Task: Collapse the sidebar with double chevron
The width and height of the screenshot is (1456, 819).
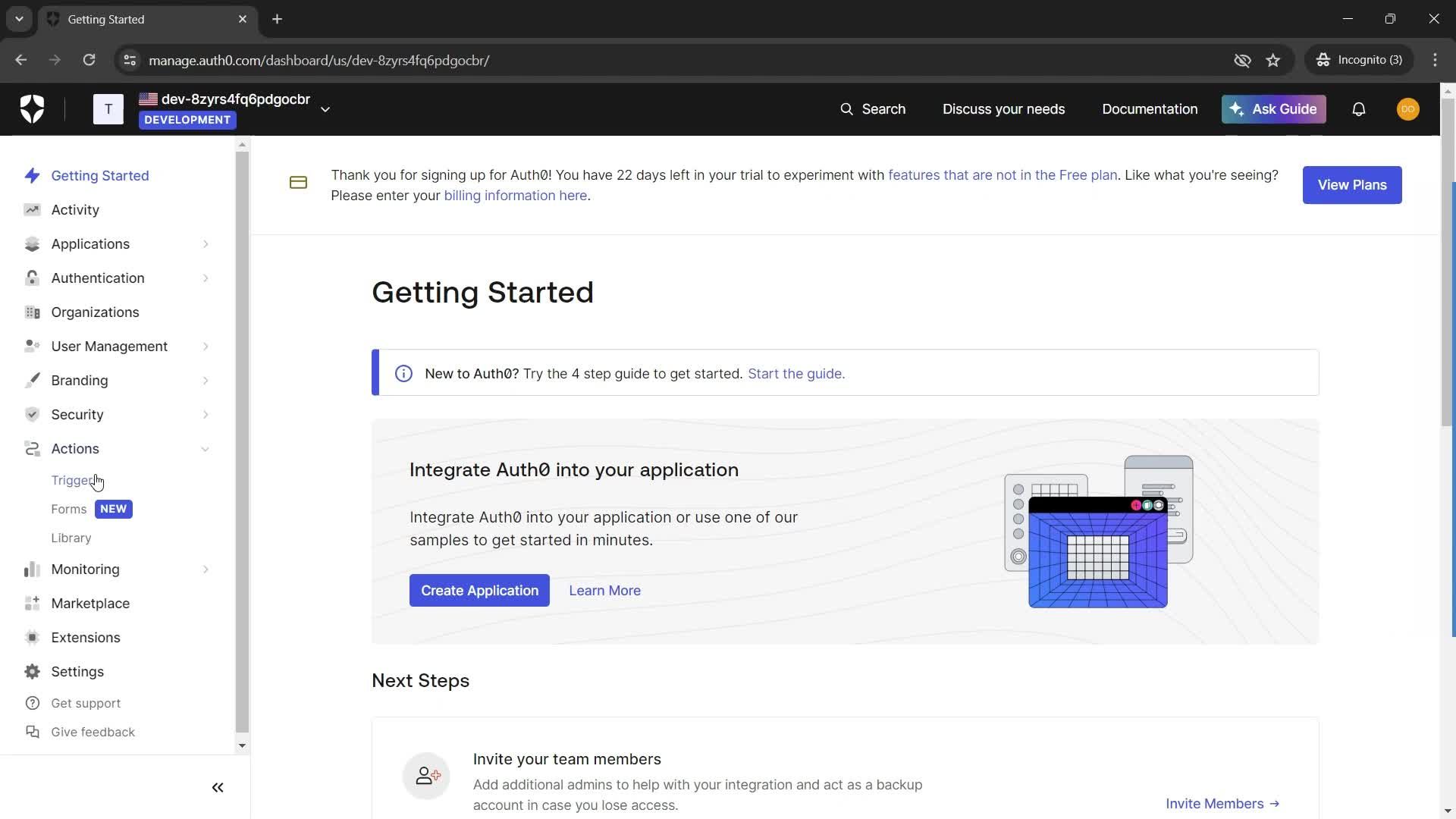Action: [218, 788]
